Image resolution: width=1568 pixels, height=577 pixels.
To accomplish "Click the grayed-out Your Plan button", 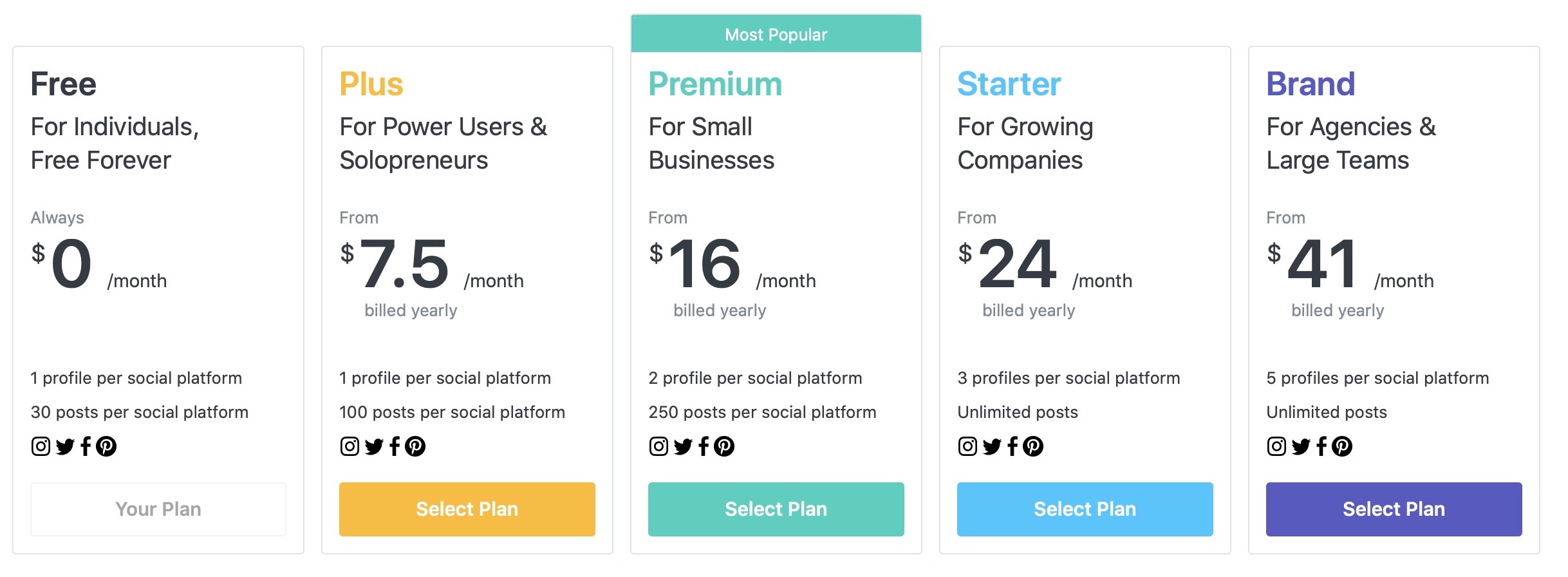I will [x=158, y=509].
